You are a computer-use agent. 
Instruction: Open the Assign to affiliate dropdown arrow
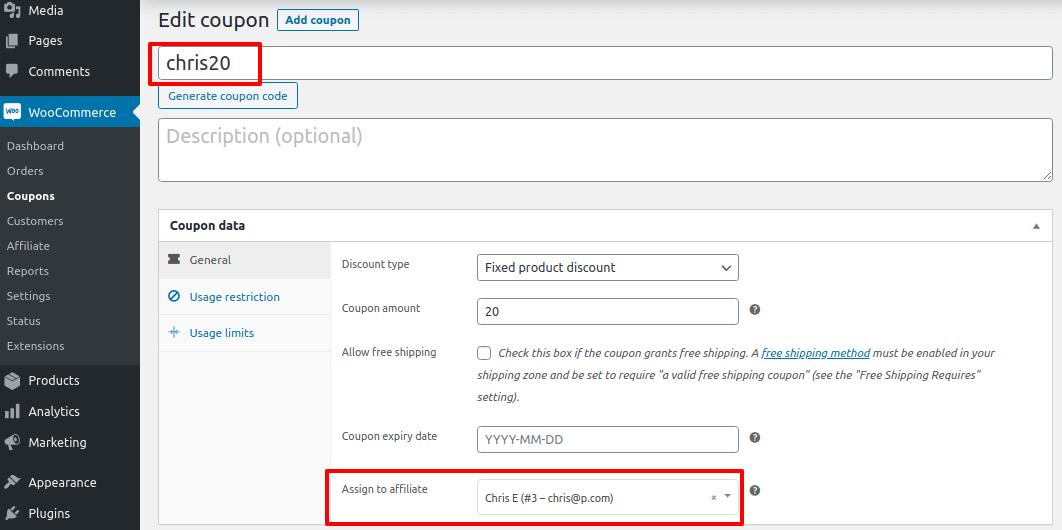(x=728, y=496)
